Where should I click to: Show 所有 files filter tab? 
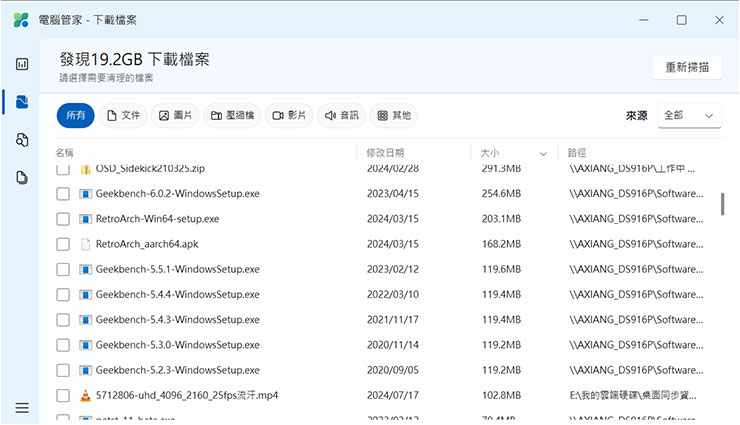coord(76,116)
